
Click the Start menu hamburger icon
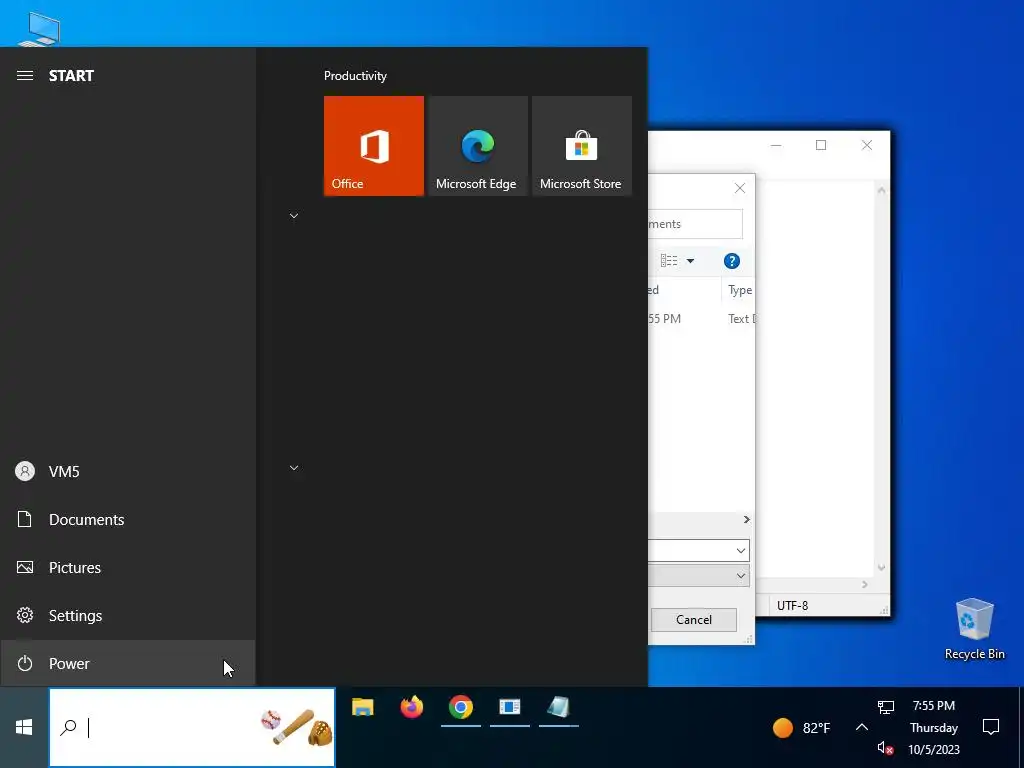point(25,76)
